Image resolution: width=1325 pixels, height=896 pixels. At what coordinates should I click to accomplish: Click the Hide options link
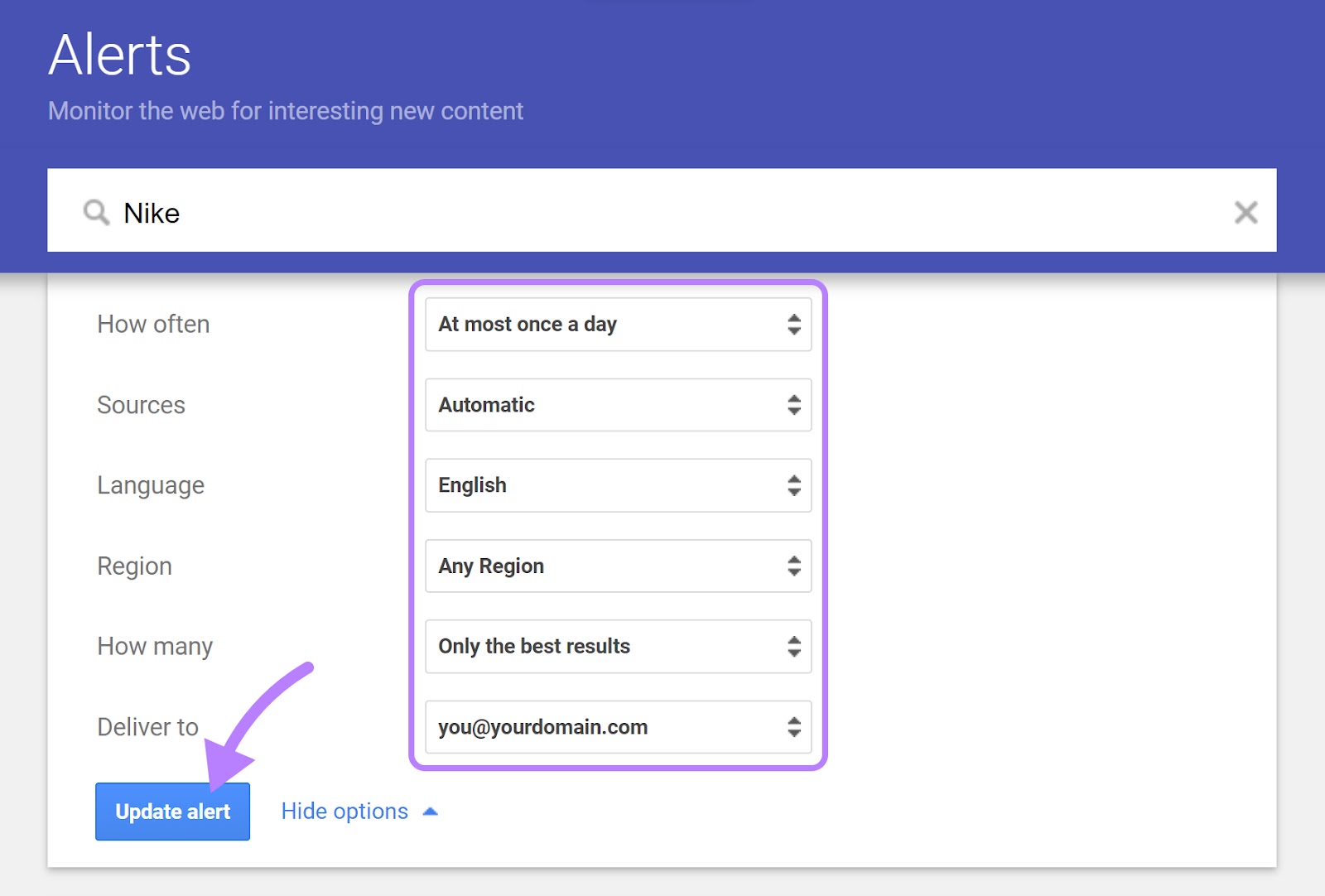tap(344, 812)
